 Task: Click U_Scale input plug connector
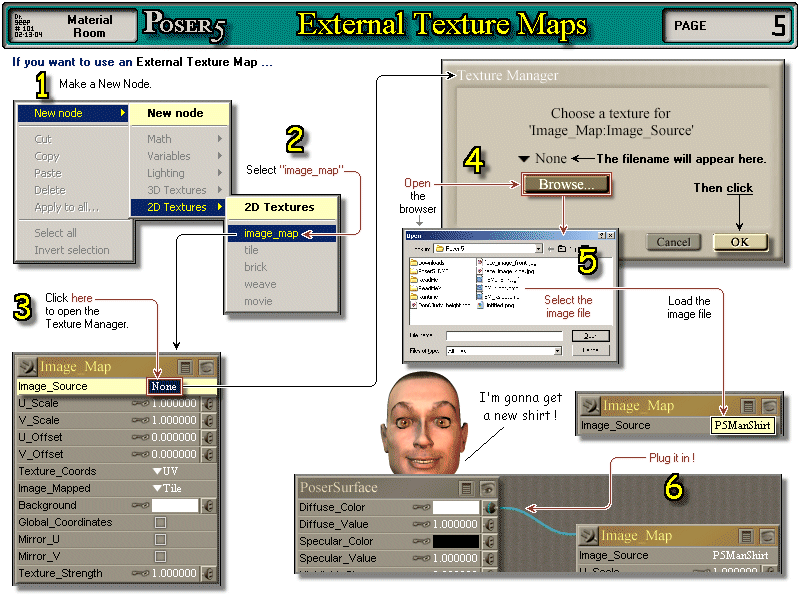pyautogui.click(x=208, y=404)
